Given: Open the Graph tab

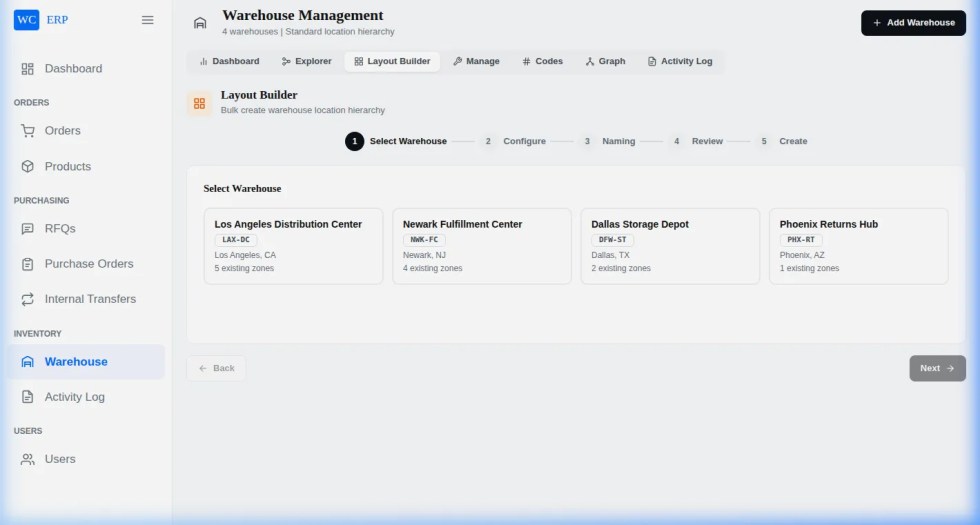Looking at the screenshot, I should tap(605, 61).
